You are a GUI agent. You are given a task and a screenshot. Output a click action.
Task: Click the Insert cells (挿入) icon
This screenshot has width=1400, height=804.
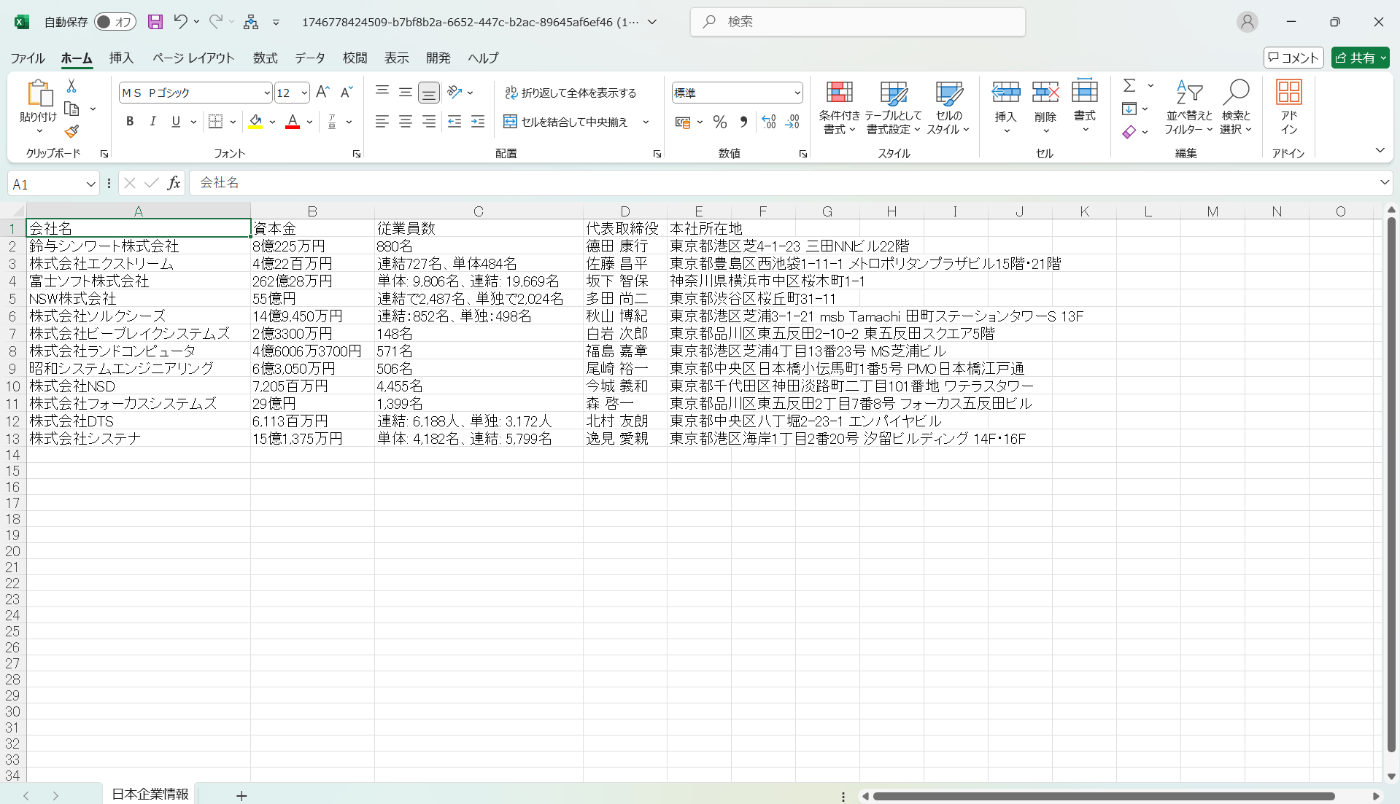click(1005, 93)
